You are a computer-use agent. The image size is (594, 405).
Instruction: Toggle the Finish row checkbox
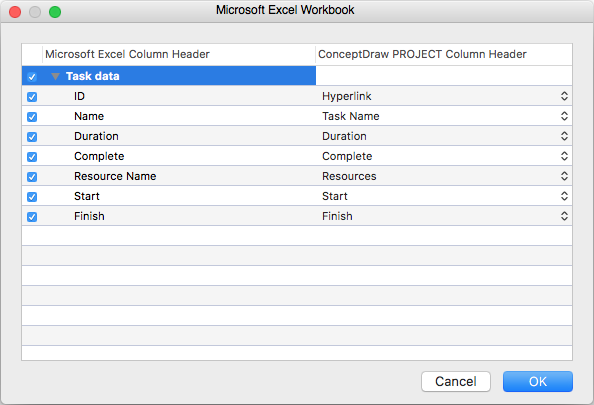(x=32, y=217)
